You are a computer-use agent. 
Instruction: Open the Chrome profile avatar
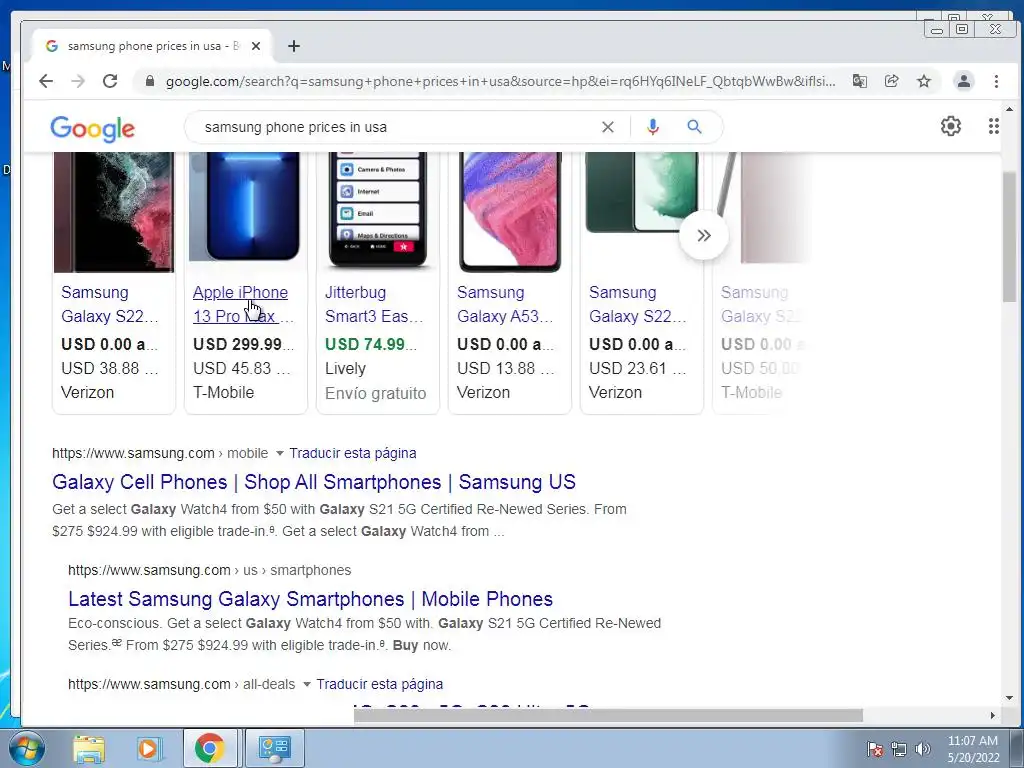click(x=963, y=81)
